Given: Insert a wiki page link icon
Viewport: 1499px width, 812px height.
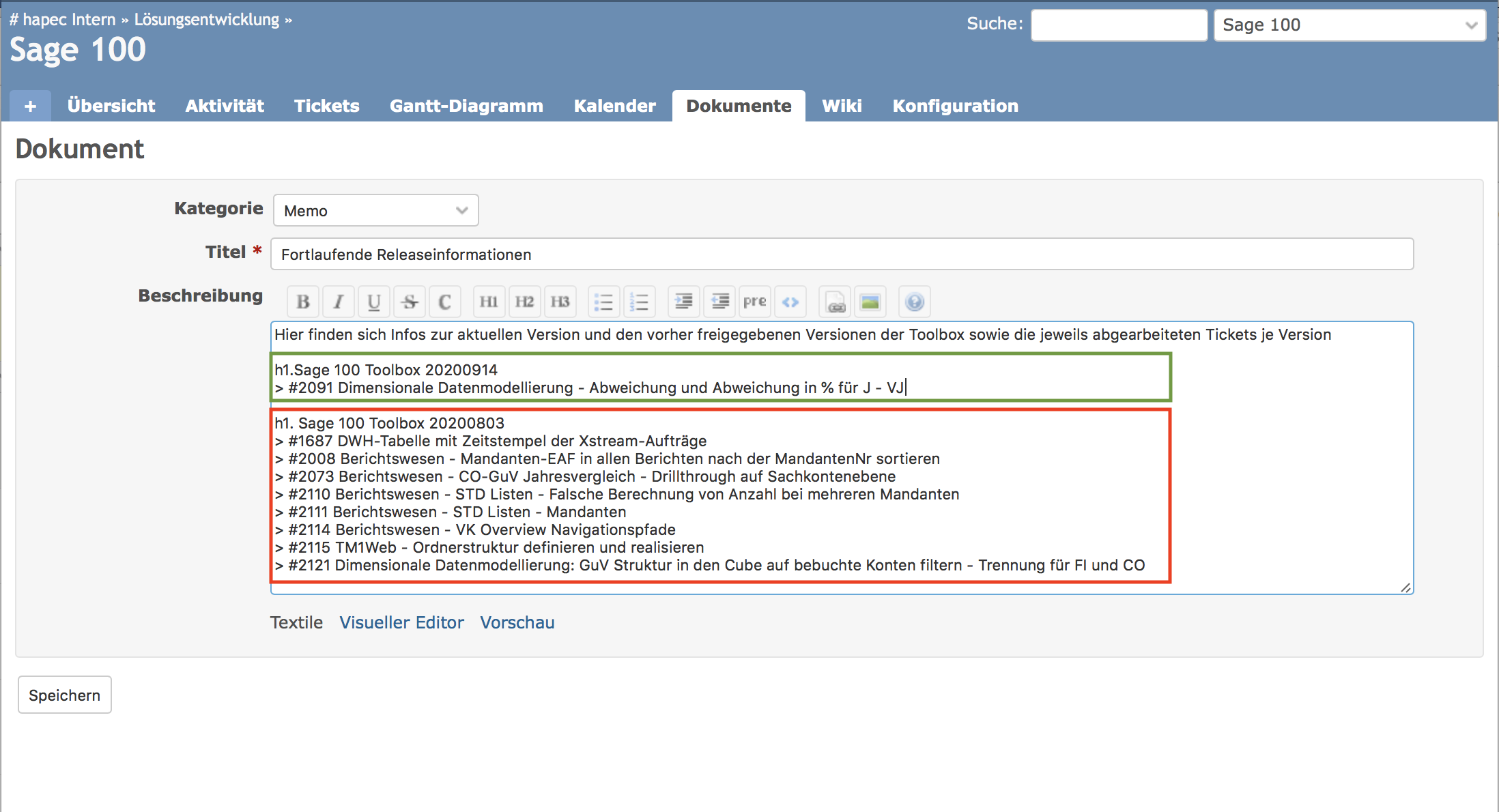Looking at the screenshot, I should (x=835, y=302).
